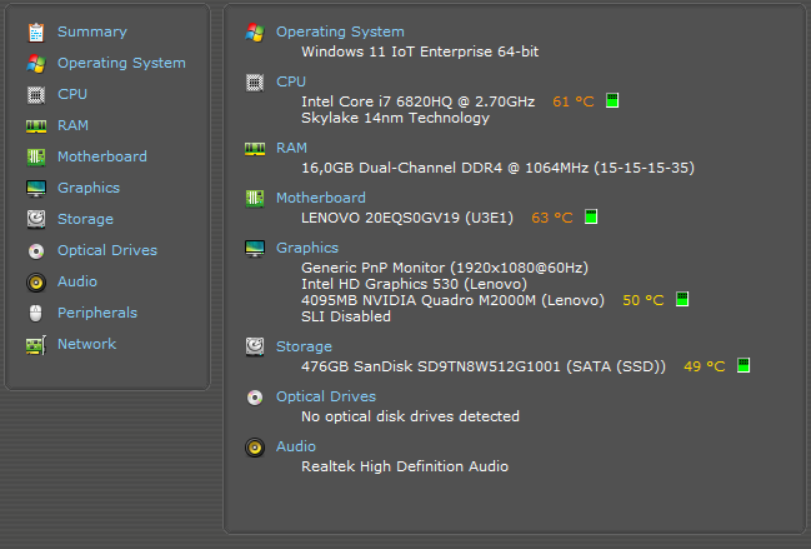Viewport: 811px width, 549px height.
Task: Select CPU in the sidebar list
Action: click(x=72, y=94)
